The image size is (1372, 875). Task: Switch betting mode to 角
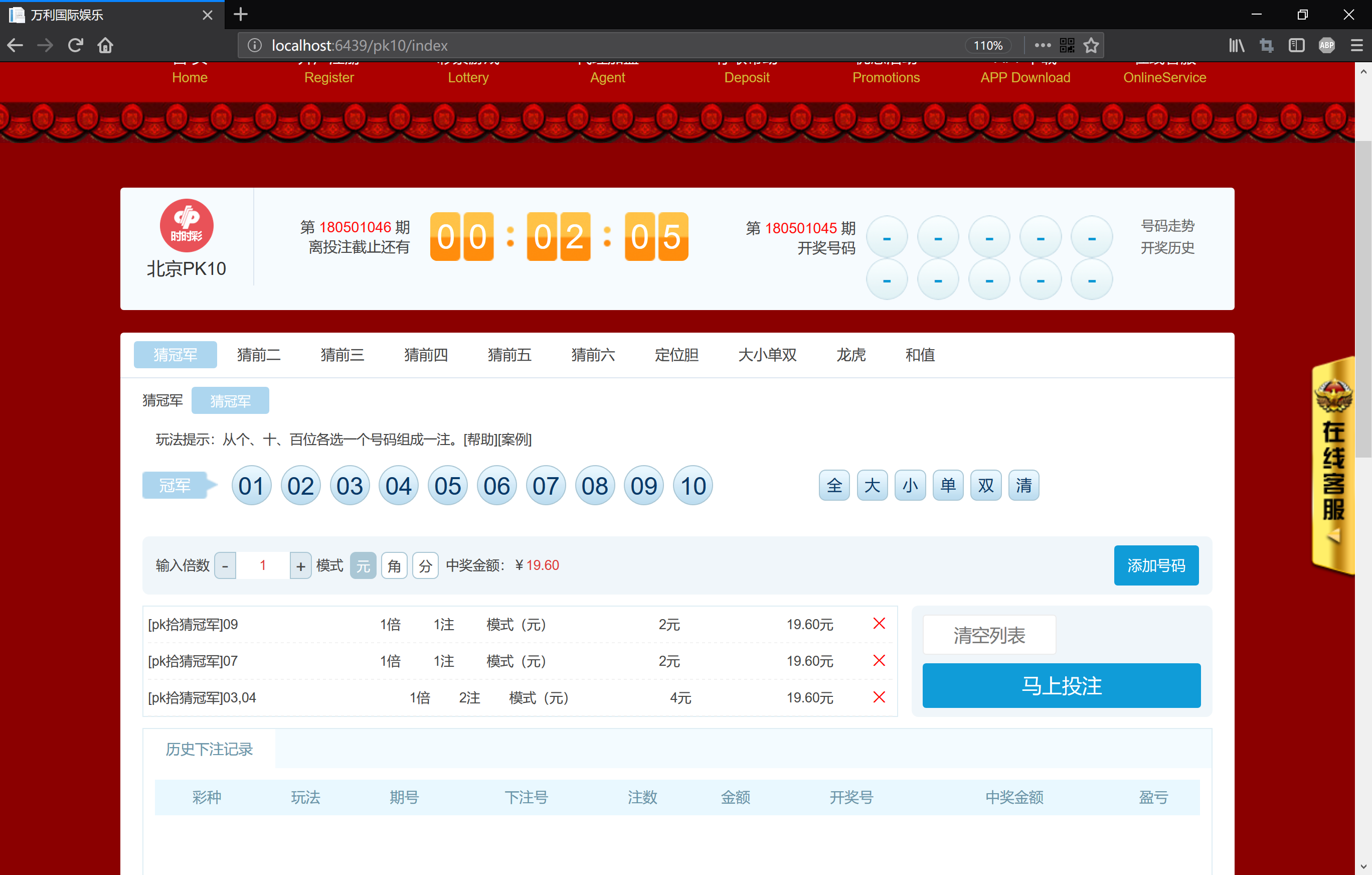[394, 565]
